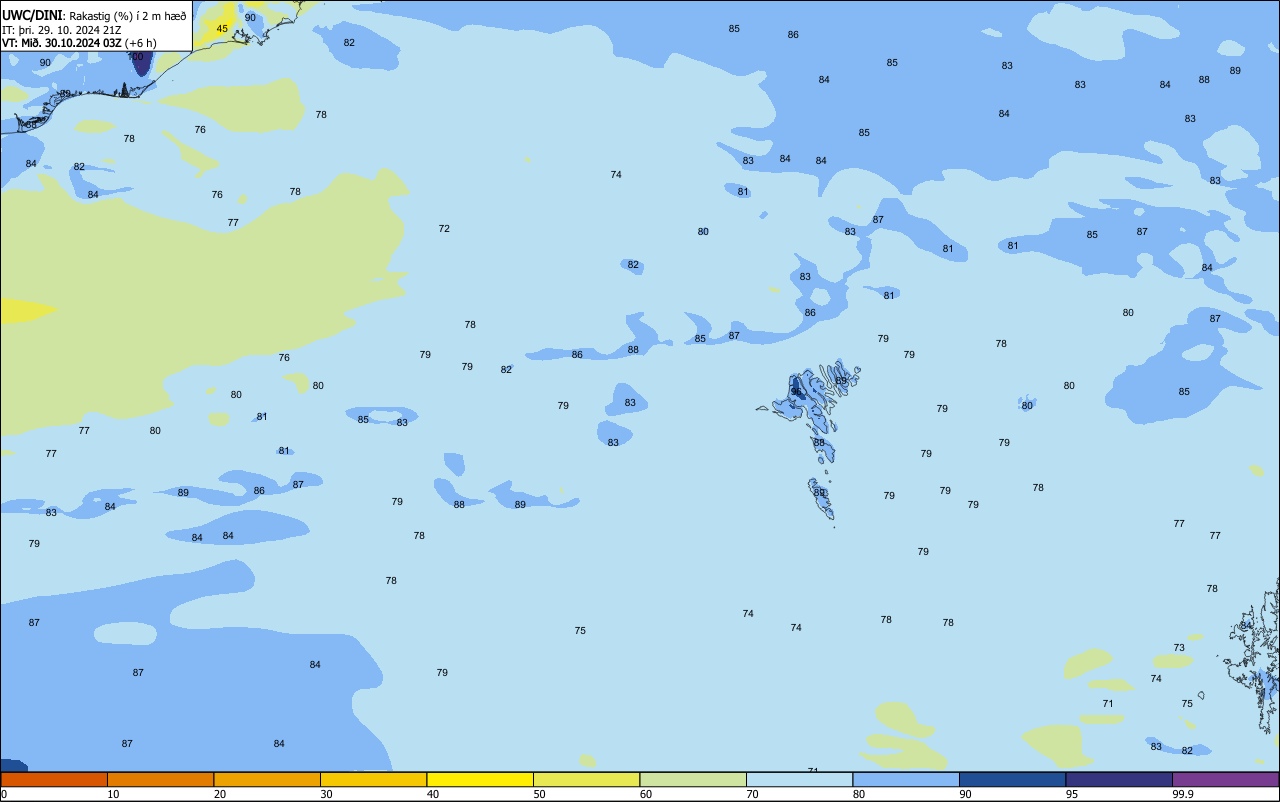
Task: Click legend scale label 70
Action: pos(752,794)
